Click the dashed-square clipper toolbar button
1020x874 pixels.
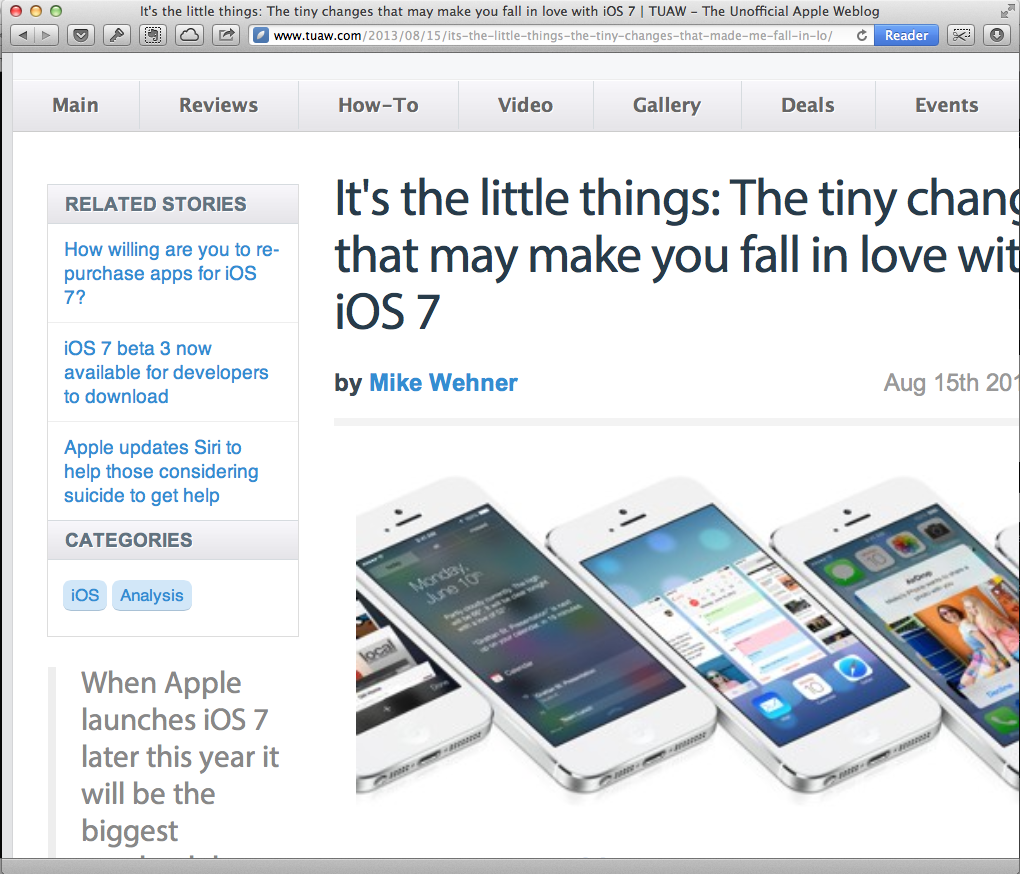pyautogui.click(x=154, y=35)
